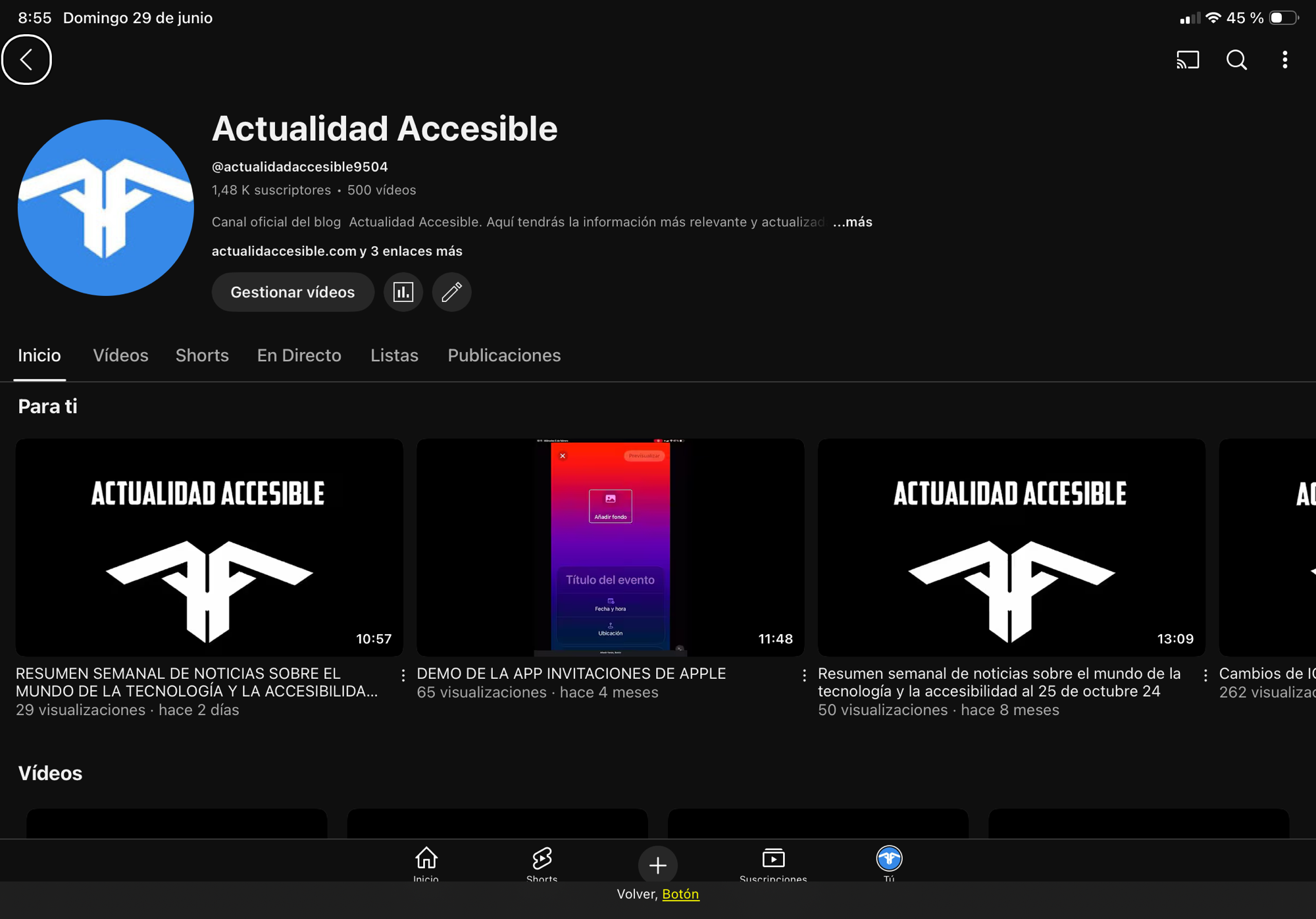Open the top-right three-dot options menu
This screenshot has height=919, width=1316.
click(1284, 60)
